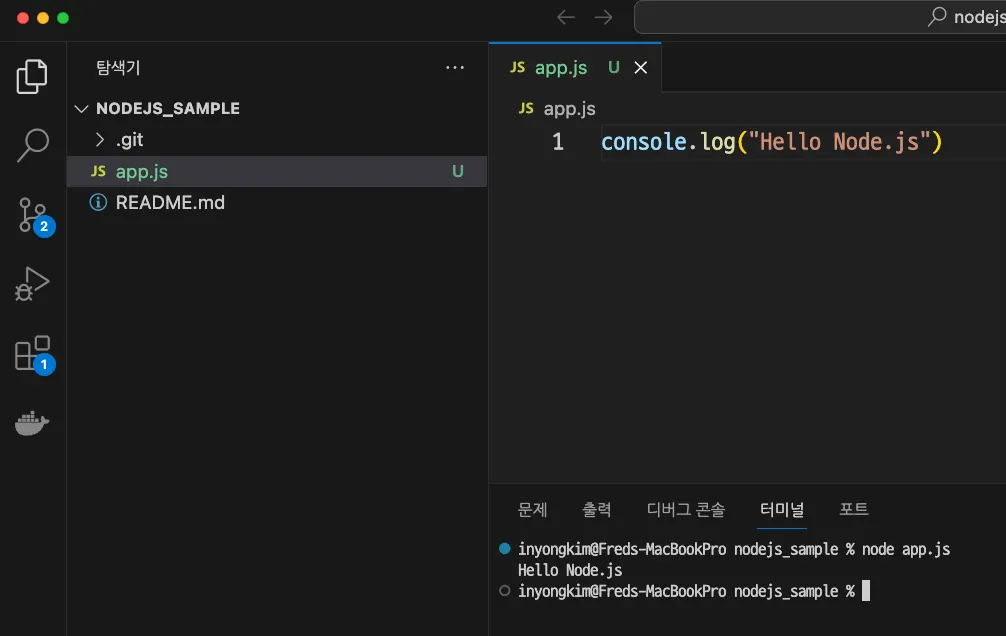Open the Search view icon
The height and width of the screenshot is (636, 1006).
(32, 145)
